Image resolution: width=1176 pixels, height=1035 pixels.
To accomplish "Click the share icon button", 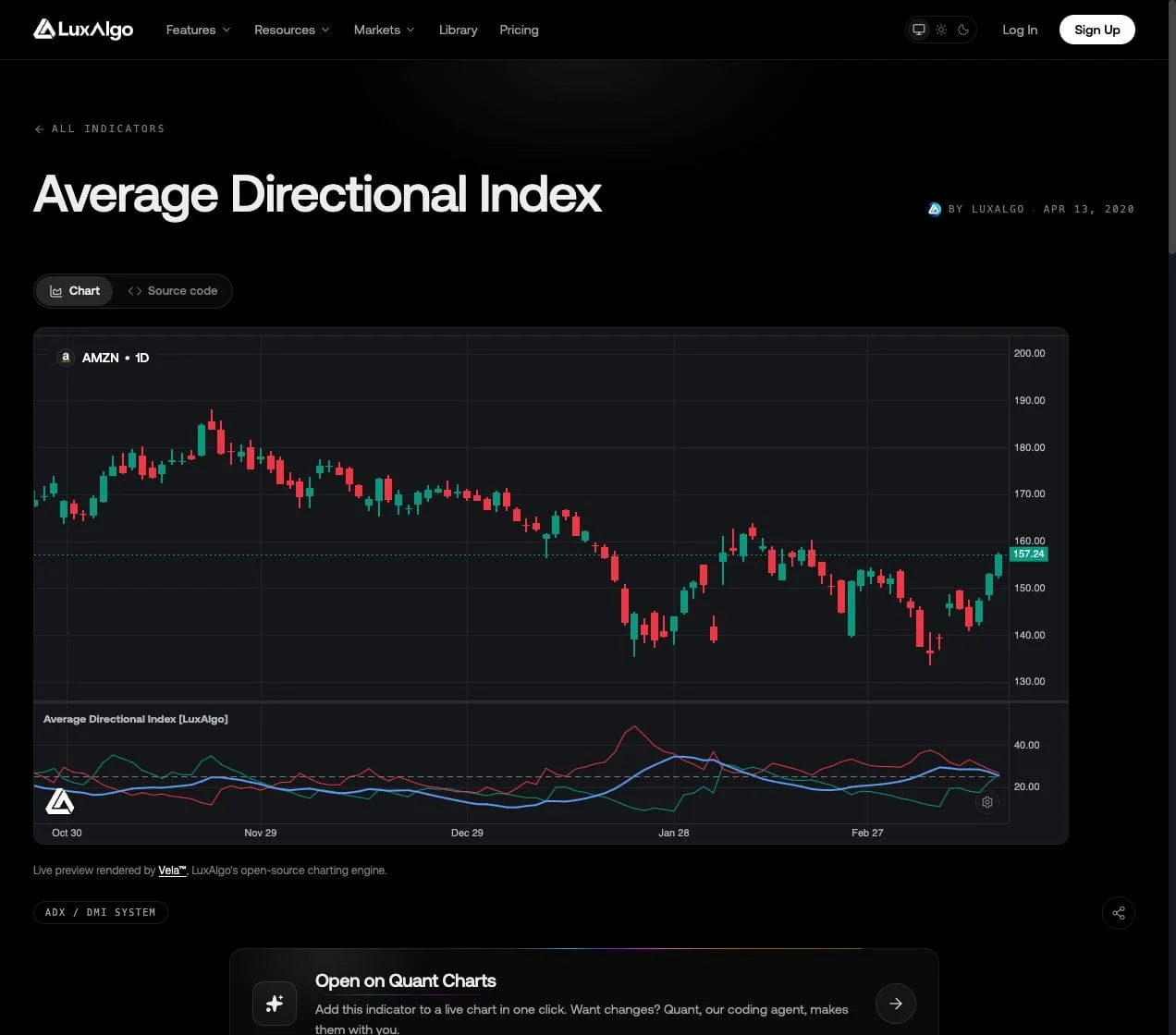I will click(x=1119, y=913).
